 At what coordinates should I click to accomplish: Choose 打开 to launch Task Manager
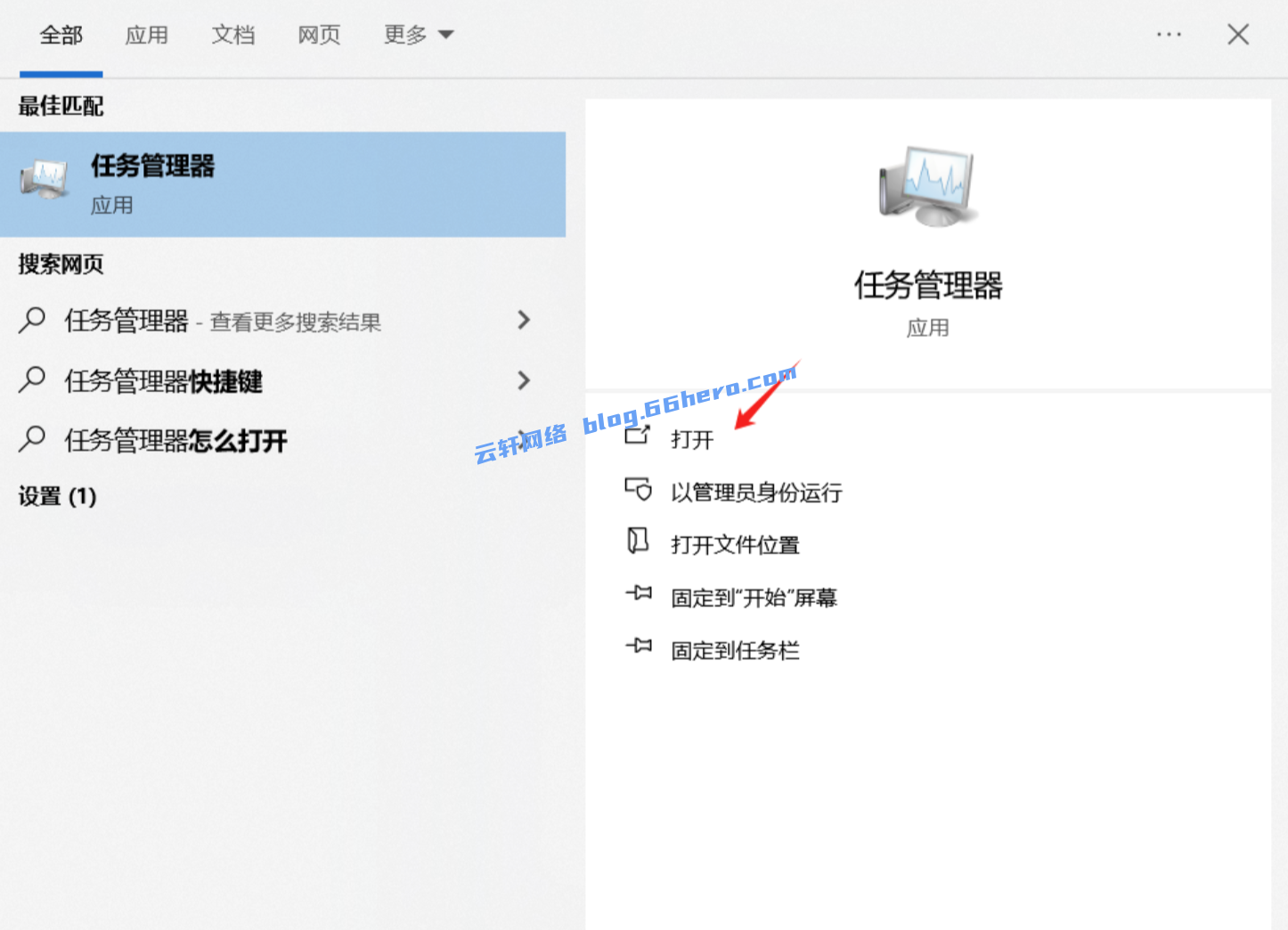692,439
